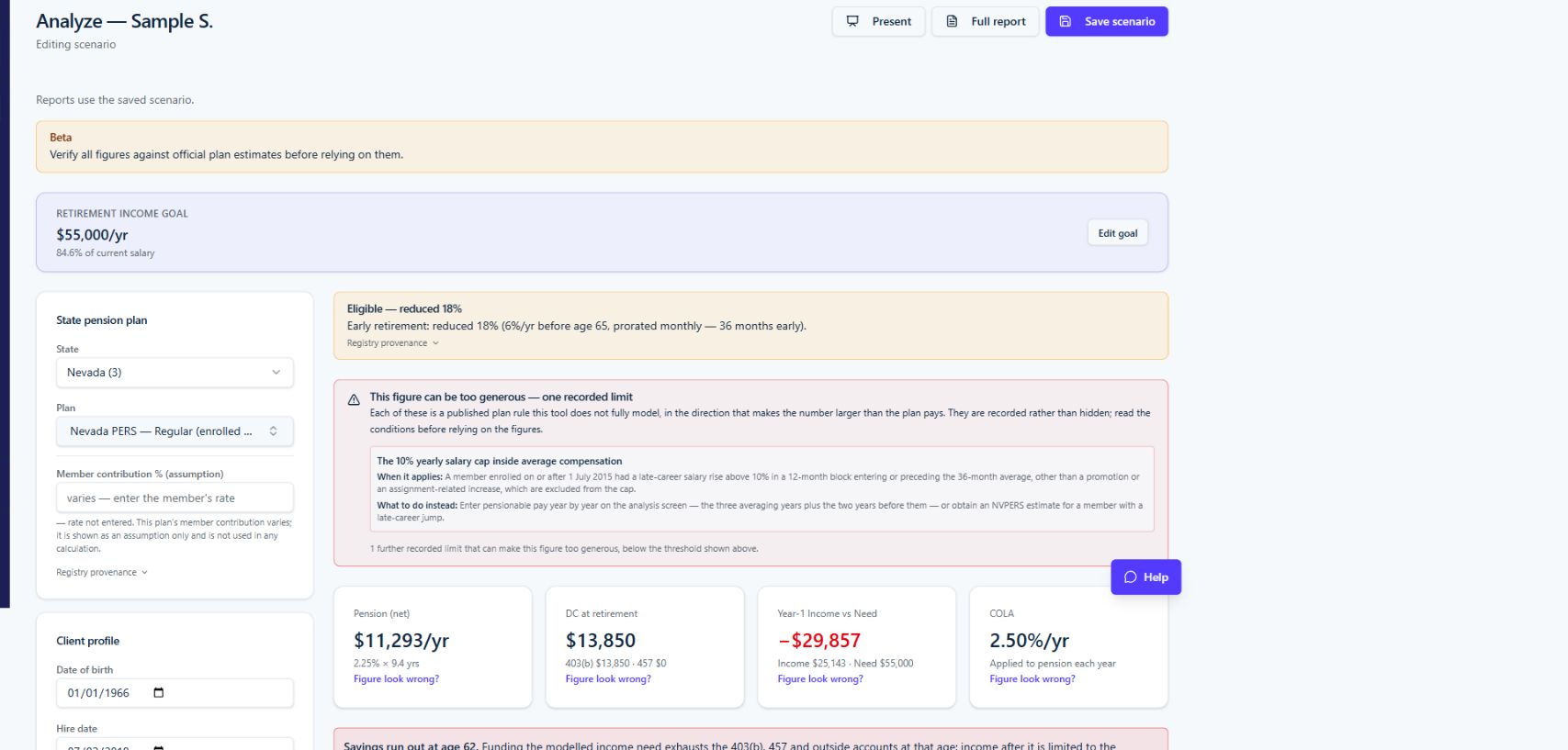Click the 'Beta' label in the notice banner
This screenshot has height=750, width=1568.
[61, 138]
